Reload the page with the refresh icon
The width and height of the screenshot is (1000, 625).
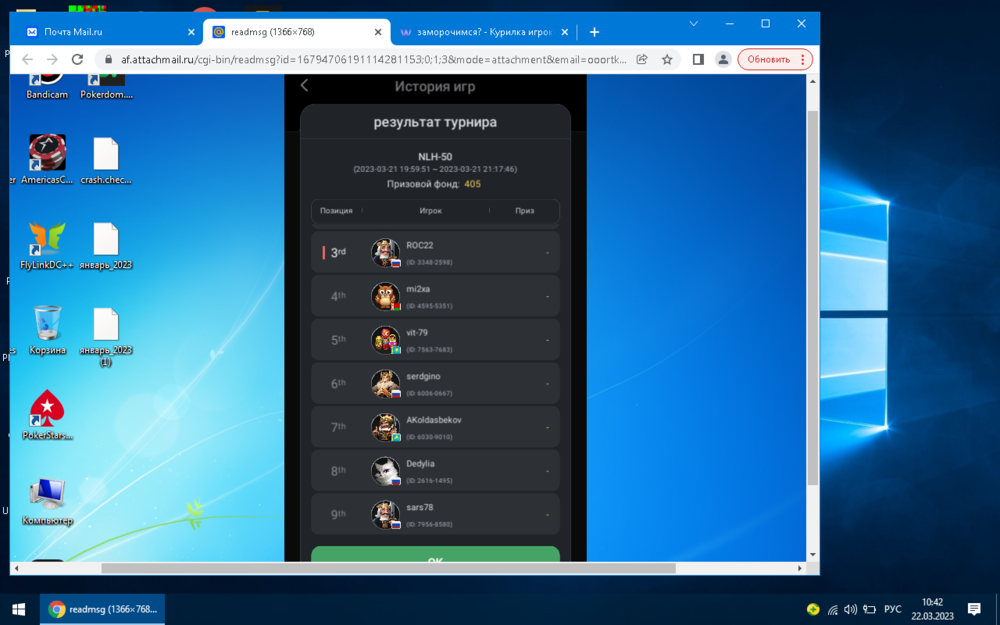[77, 60]
